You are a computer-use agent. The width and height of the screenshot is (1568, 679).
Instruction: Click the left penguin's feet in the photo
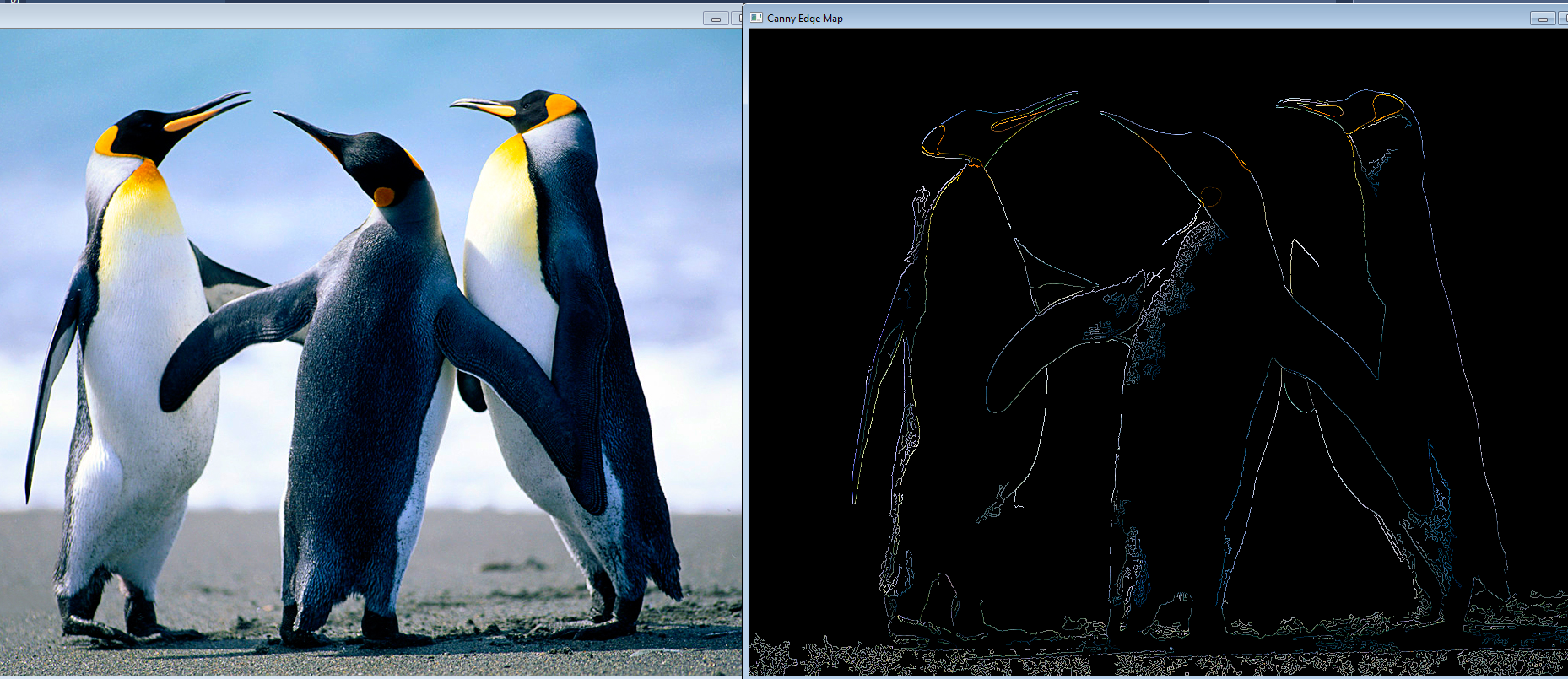(x=93, y=624)
